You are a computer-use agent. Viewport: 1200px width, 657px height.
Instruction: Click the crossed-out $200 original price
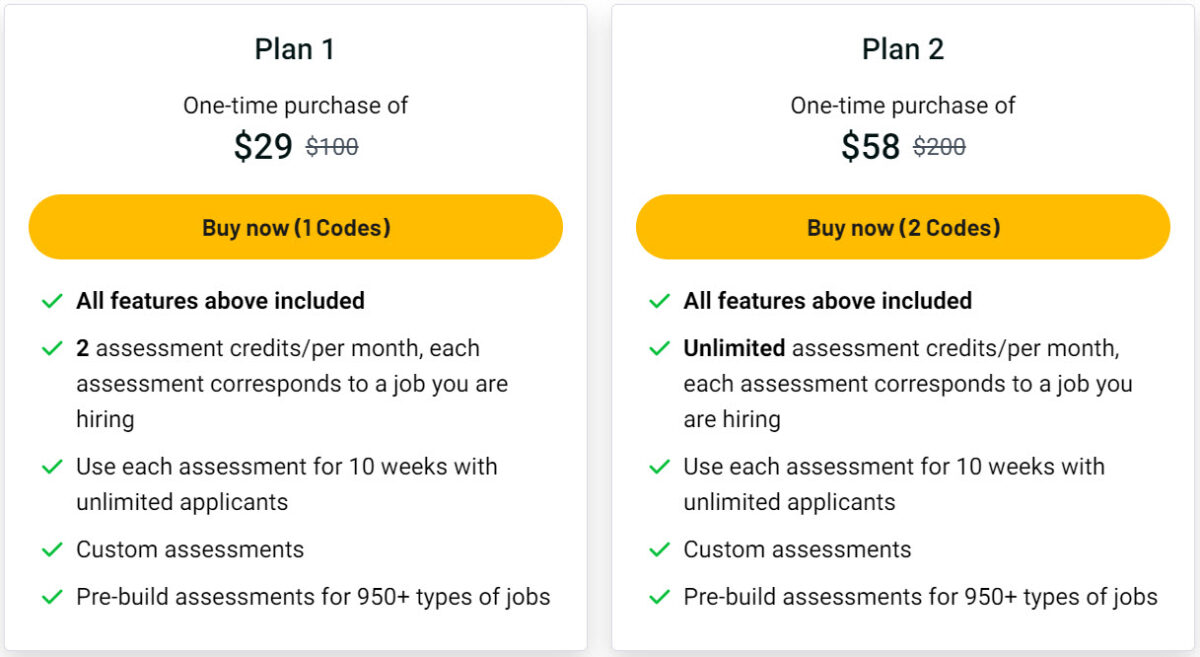941,147
